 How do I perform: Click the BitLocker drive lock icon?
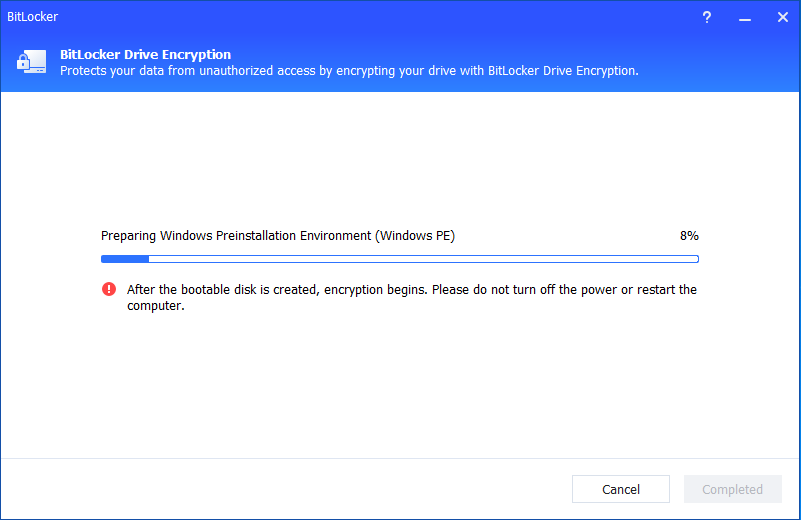(x=29, y=63)
